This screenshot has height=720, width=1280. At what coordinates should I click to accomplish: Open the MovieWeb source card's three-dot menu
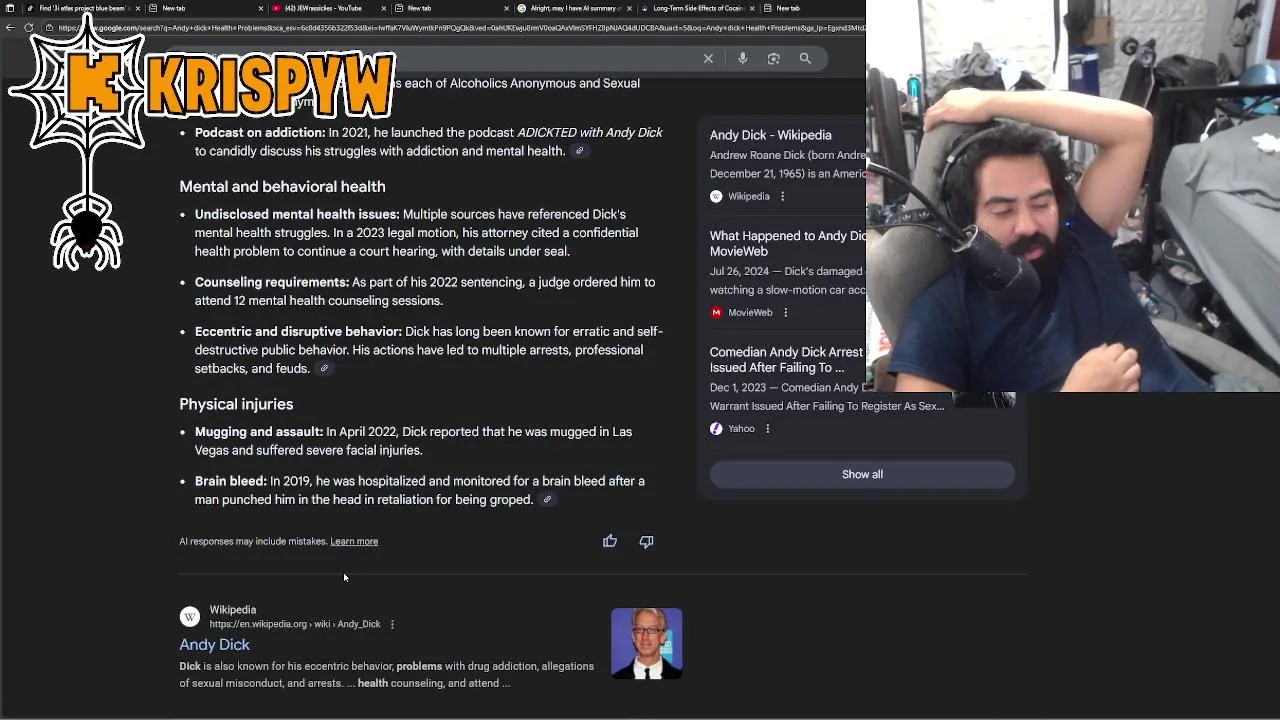click(785, 313)
